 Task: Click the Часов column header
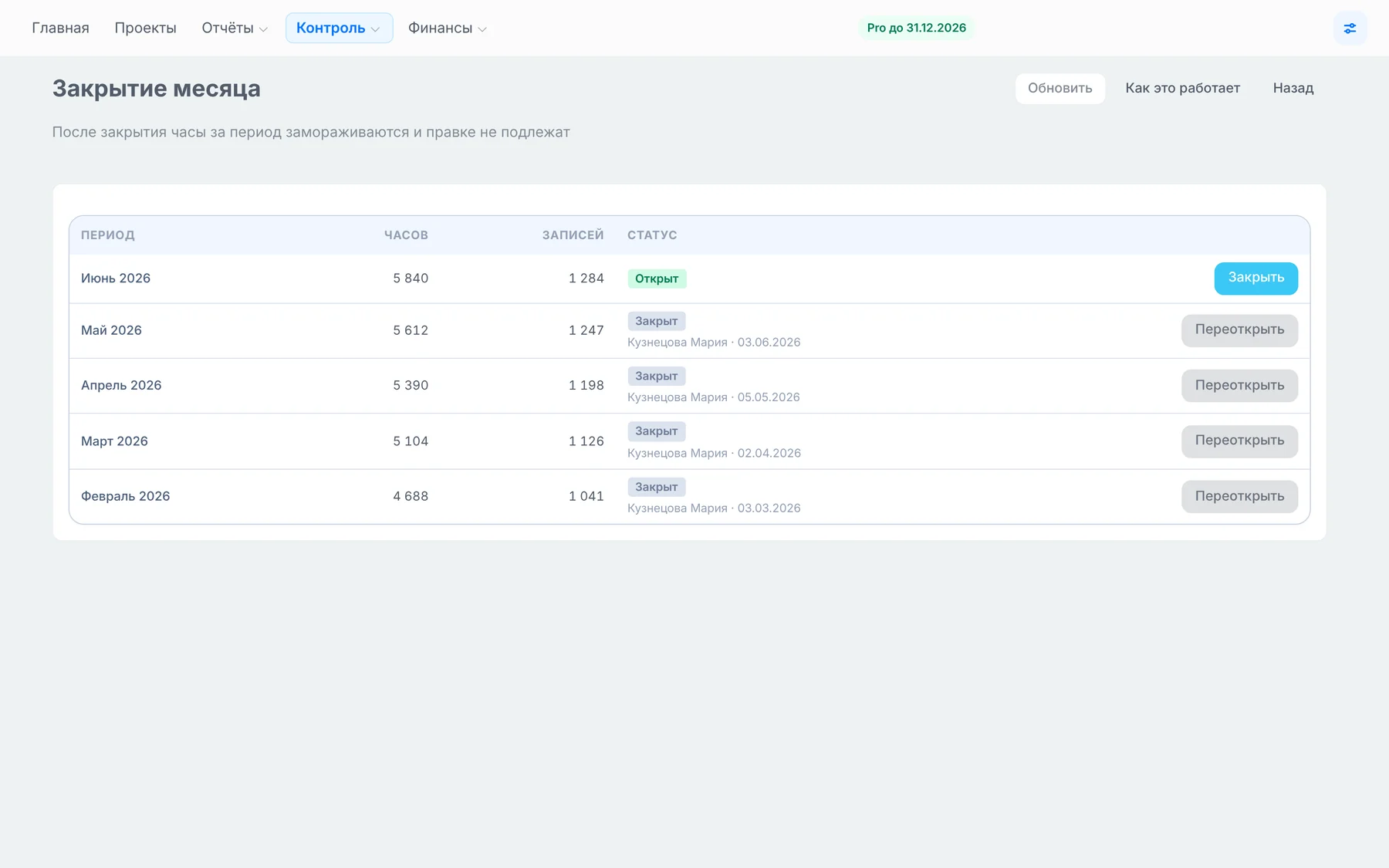tap(406, 235)
